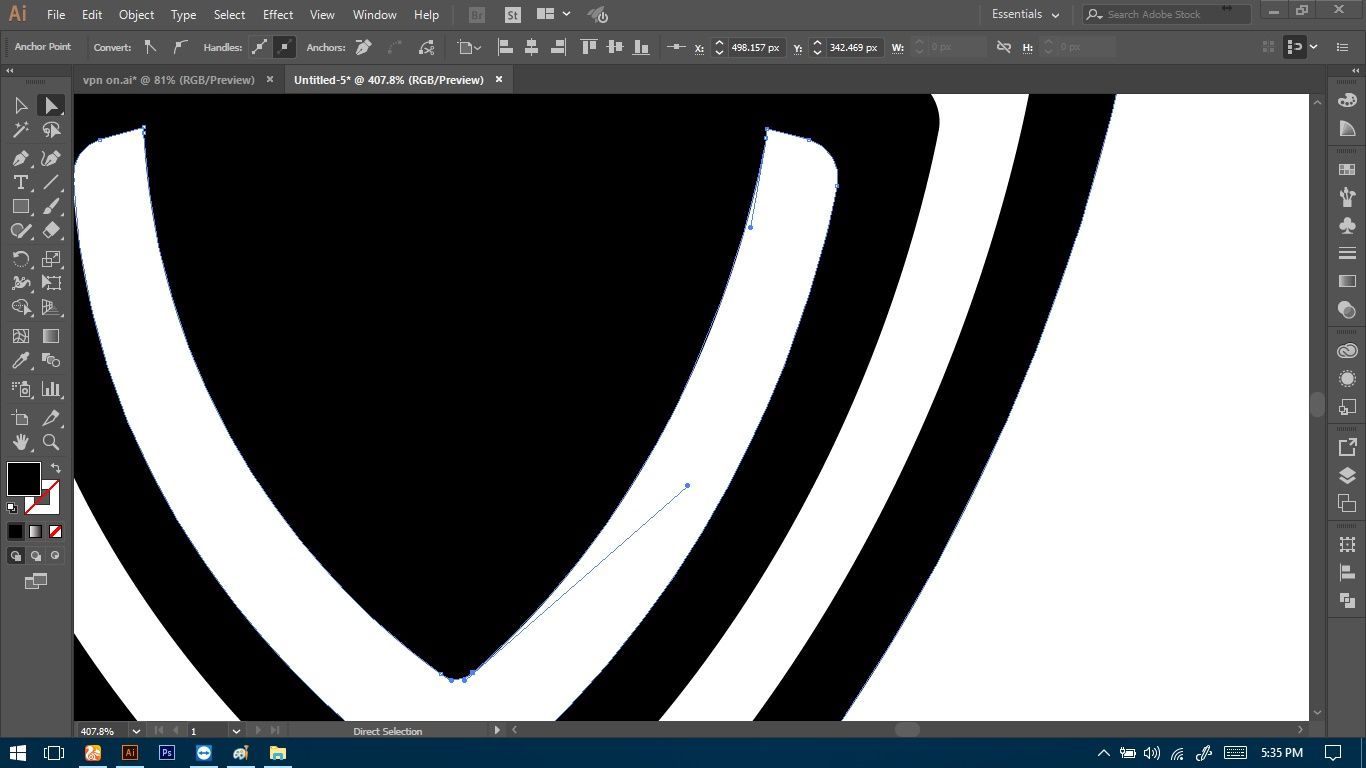Reset to default fill and stroke
The width and height of the screenshot is (1366, 768).
[12, 508]
